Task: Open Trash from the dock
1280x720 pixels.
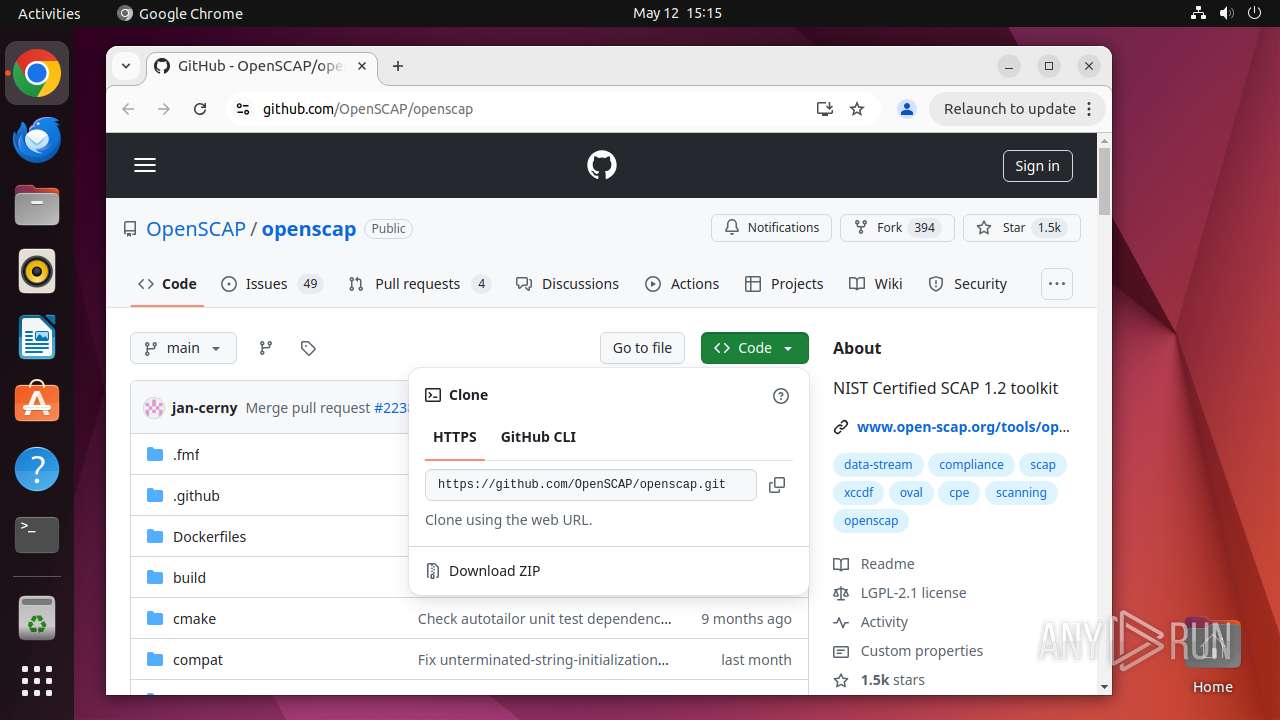Action: (x=37, y=618)
